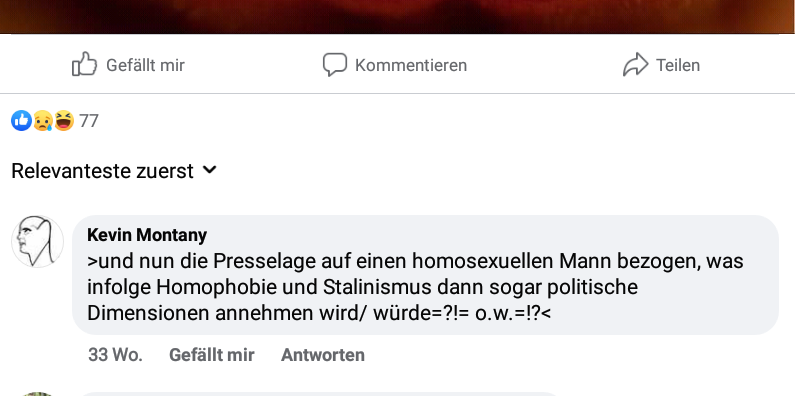Click the 'Kommentieren' label

click(411, 65)
